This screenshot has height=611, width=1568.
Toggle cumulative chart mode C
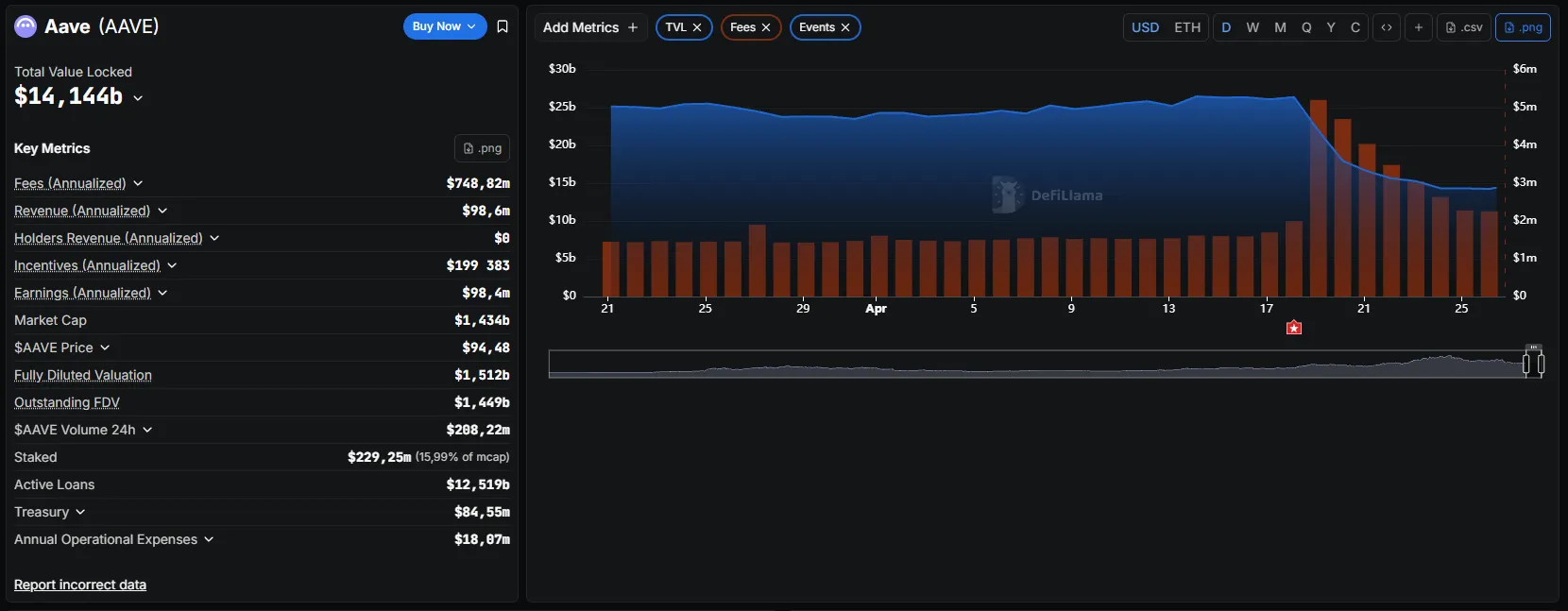[1355, 27]
